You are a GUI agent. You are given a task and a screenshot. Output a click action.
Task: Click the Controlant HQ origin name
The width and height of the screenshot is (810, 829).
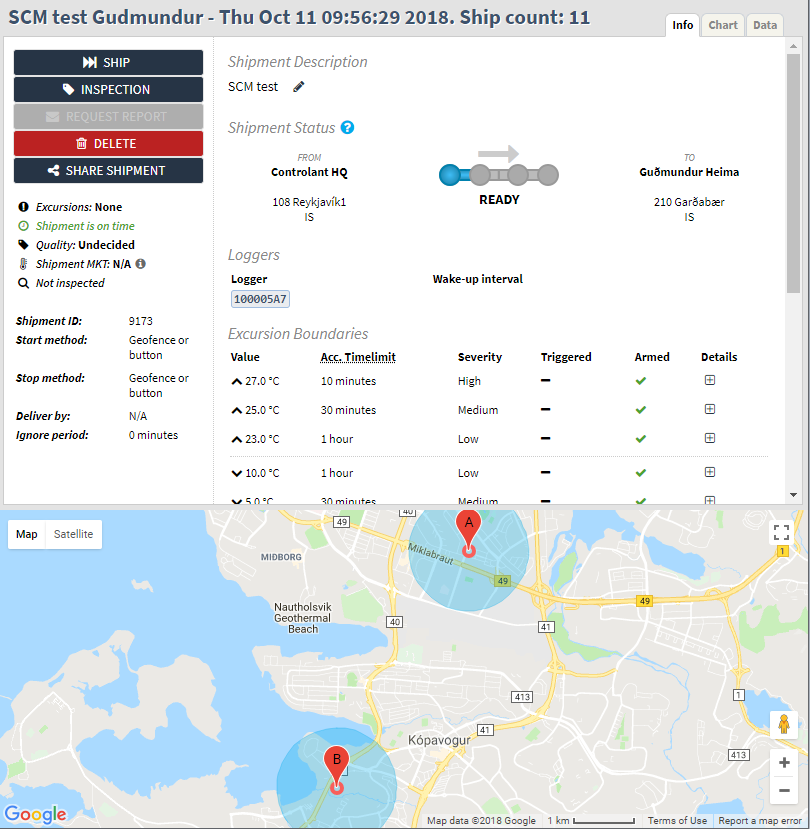coord(309,172)
